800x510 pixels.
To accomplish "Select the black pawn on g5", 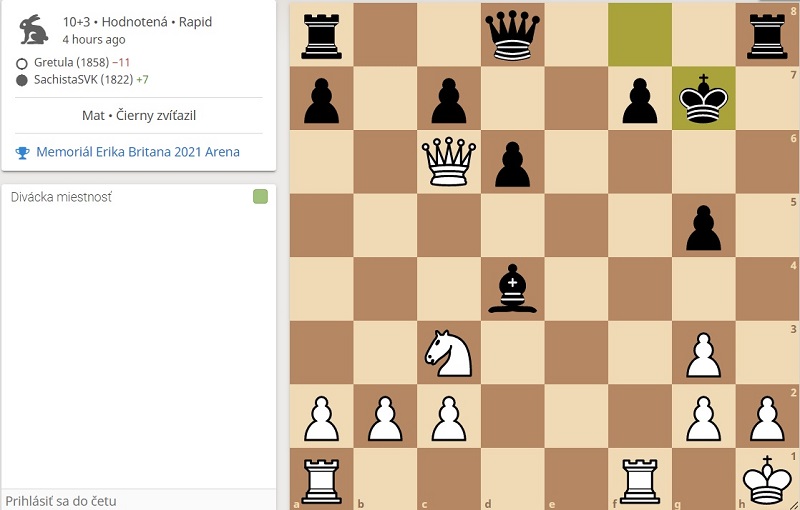I will point(704,227).
